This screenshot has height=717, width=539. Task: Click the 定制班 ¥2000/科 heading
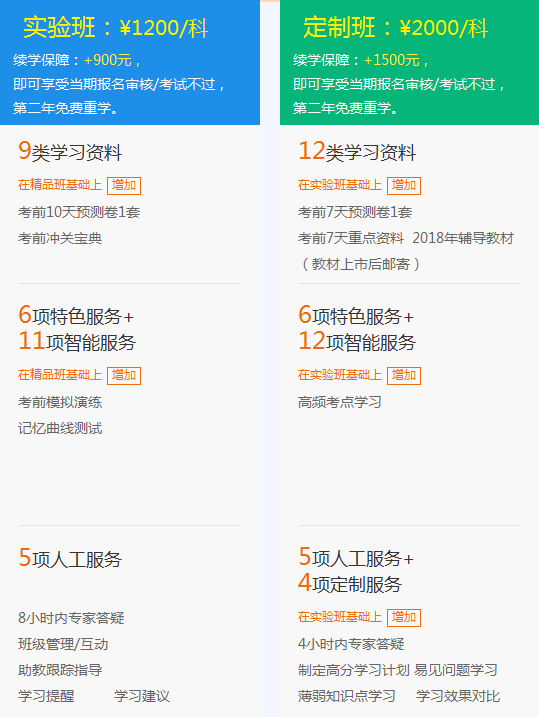coord(395,27)
